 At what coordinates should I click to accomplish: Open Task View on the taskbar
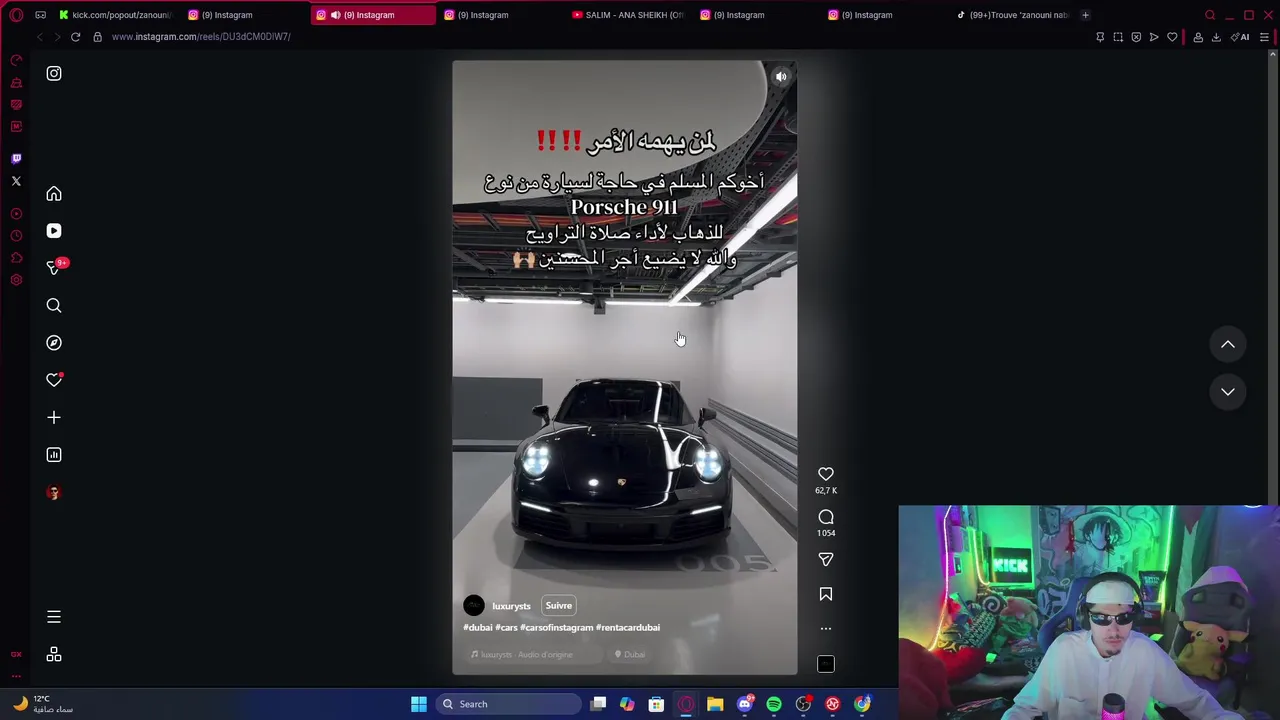pos(598,704)
